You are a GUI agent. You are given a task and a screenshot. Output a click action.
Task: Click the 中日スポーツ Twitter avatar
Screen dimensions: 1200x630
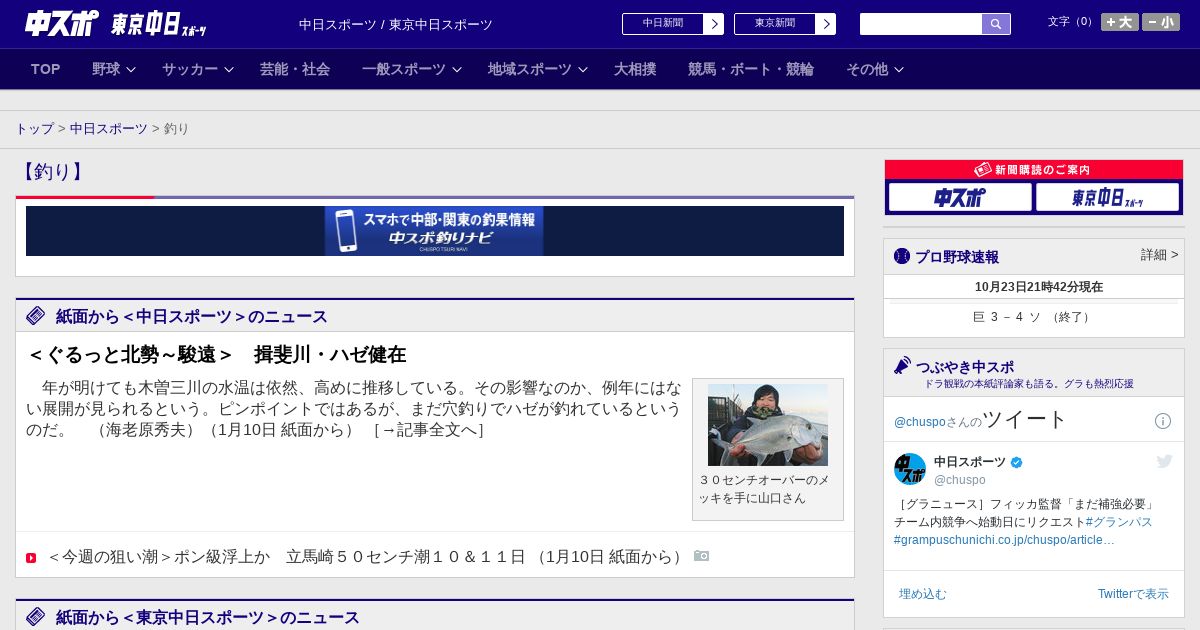(x=910, y=469)
